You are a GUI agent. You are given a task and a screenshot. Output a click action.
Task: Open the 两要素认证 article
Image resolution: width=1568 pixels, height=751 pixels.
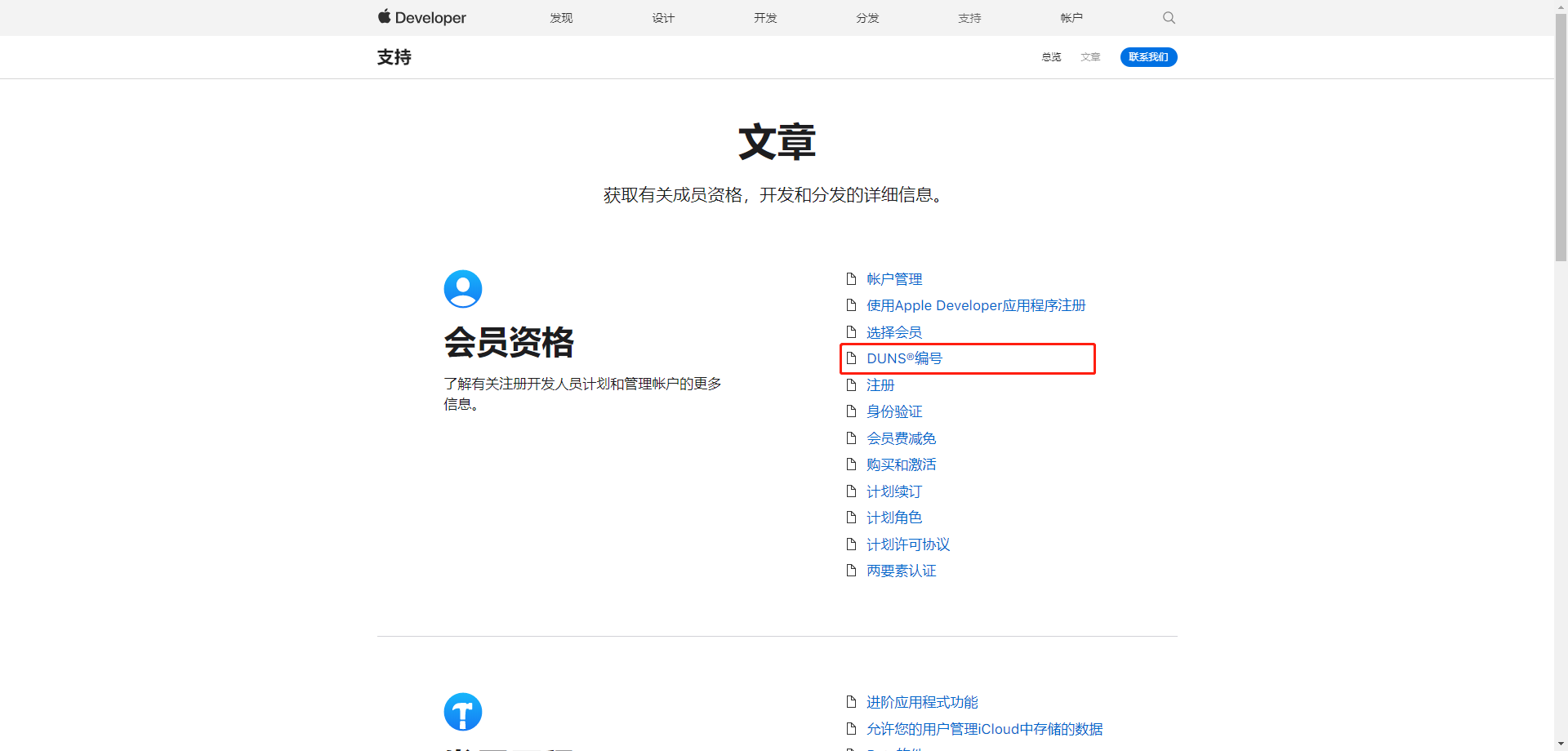[x=902, y=571]
